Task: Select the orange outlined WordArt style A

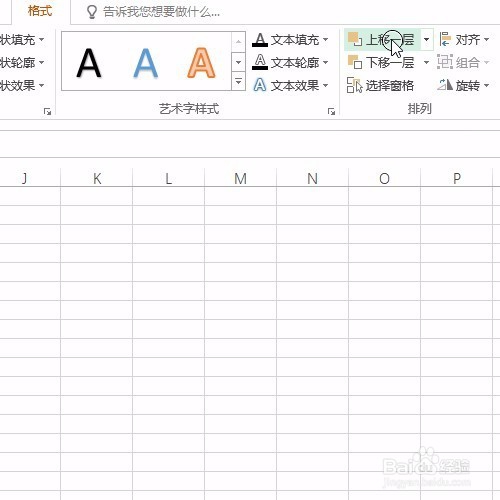Action: coord(201,63)
